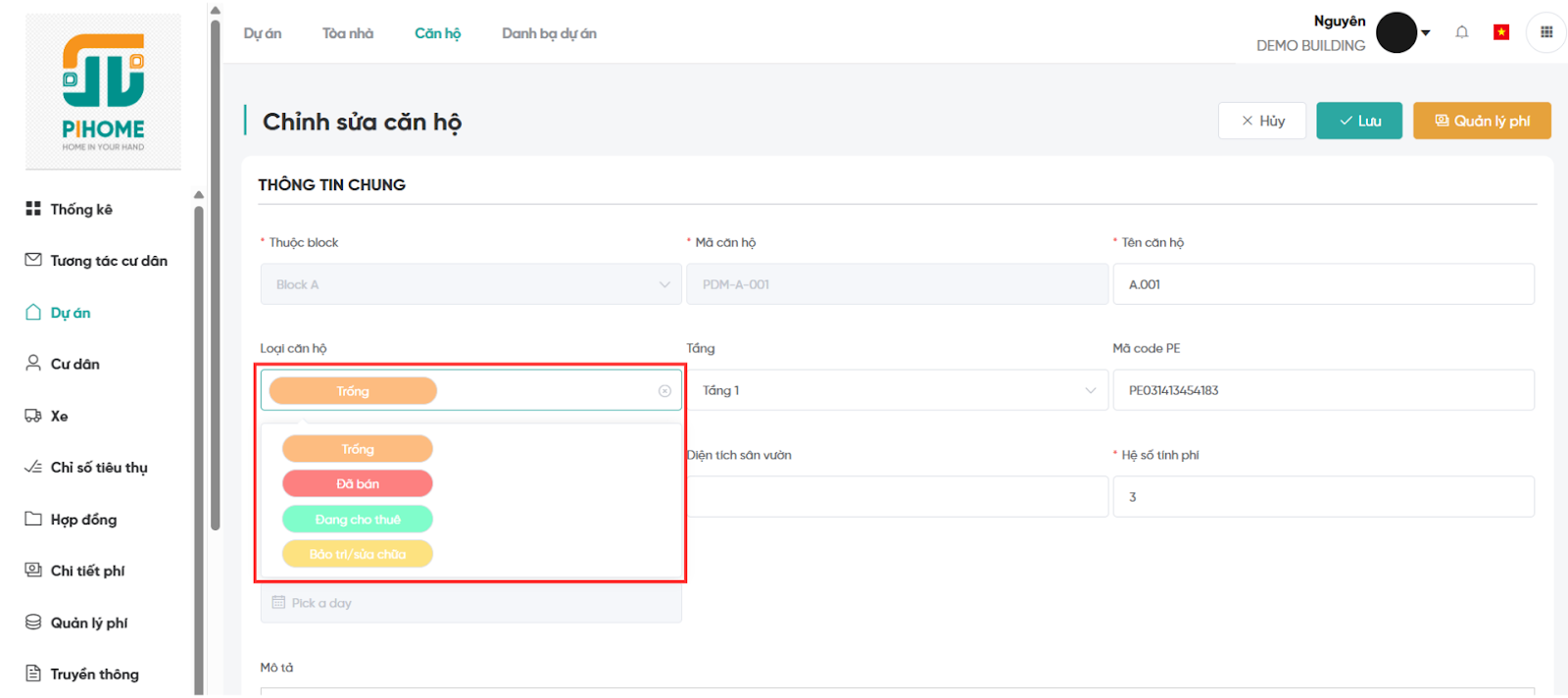Go to Xe vehicle section
This screenshot has width=1568, height=698.
click(x=59, y=416)
